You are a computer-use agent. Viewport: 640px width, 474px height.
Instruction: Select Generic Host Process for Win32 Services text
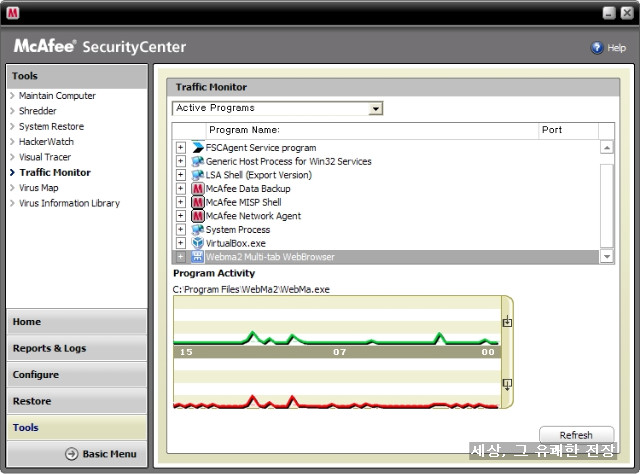click(289, 161)
